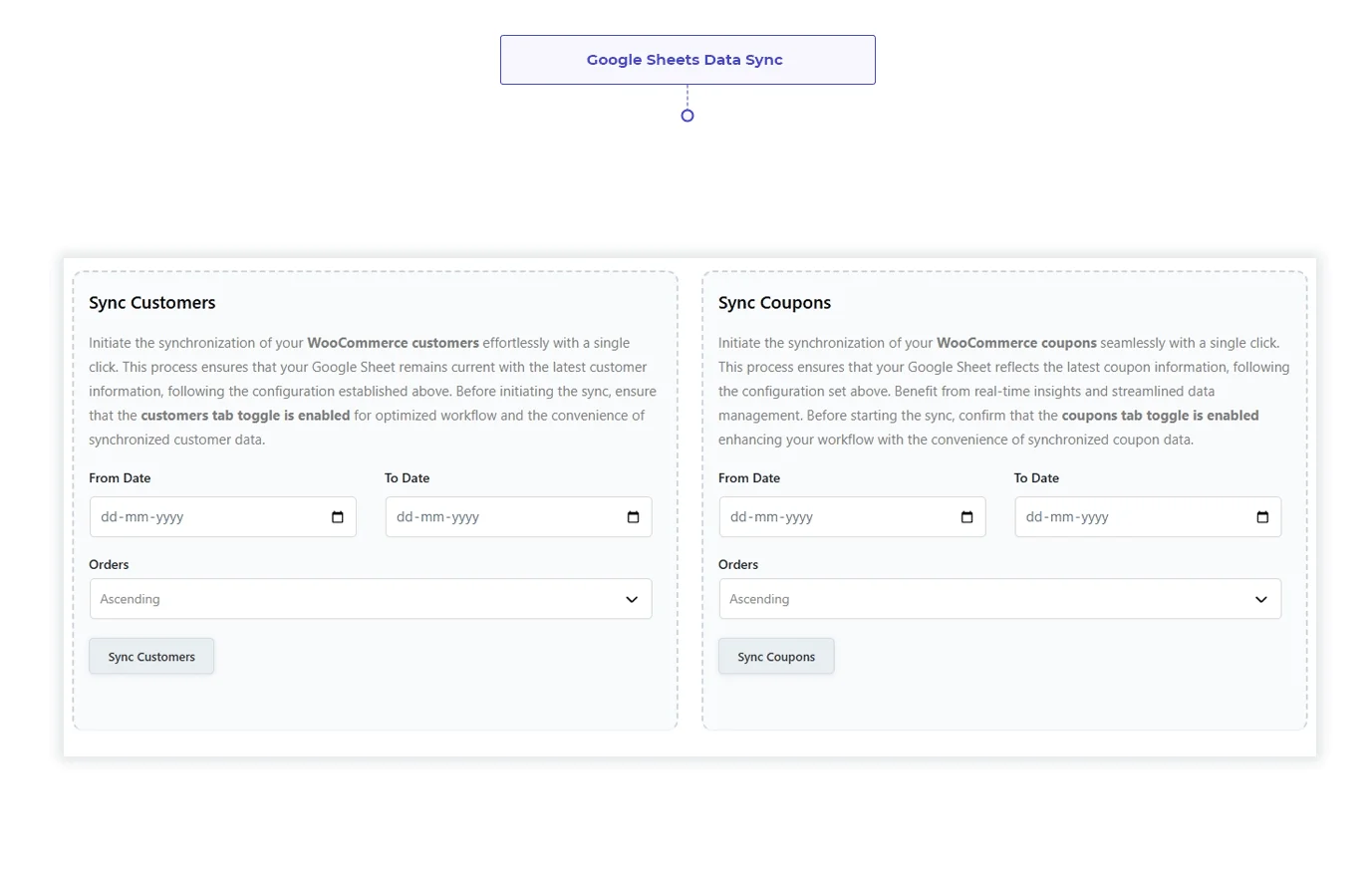Expand the Orders dropdown under Sync Coupons

(1000, 599)
